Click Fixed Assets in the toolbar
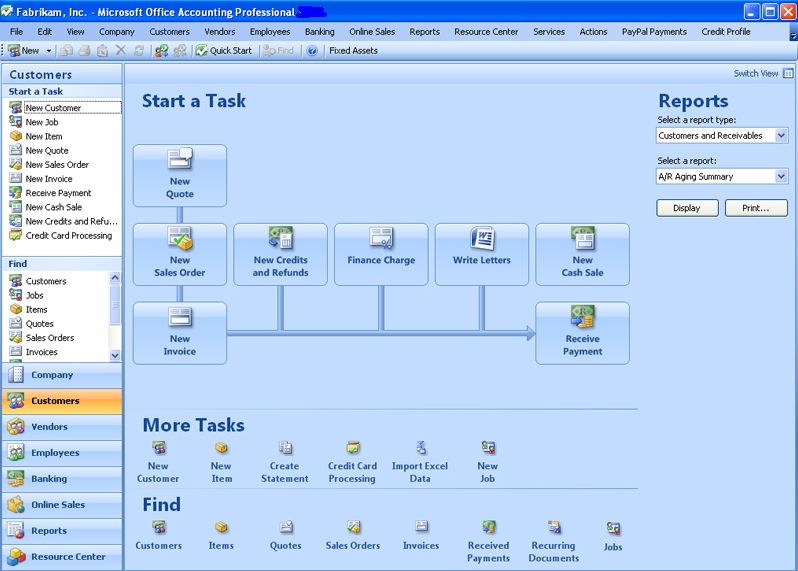The image size is (798, 571). click(x=353, y=50)
